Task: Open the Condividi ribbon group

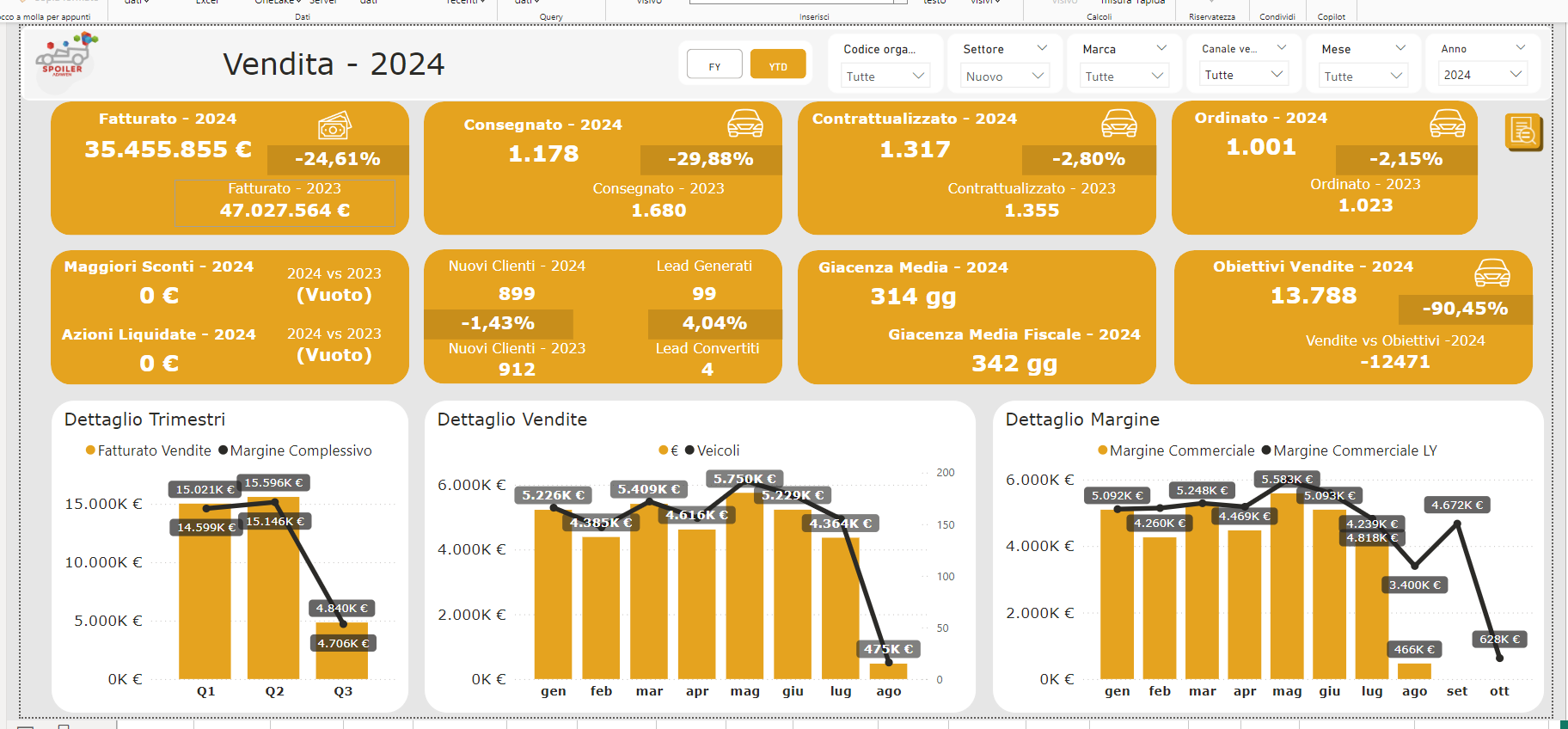Action: coord(1277,16)
